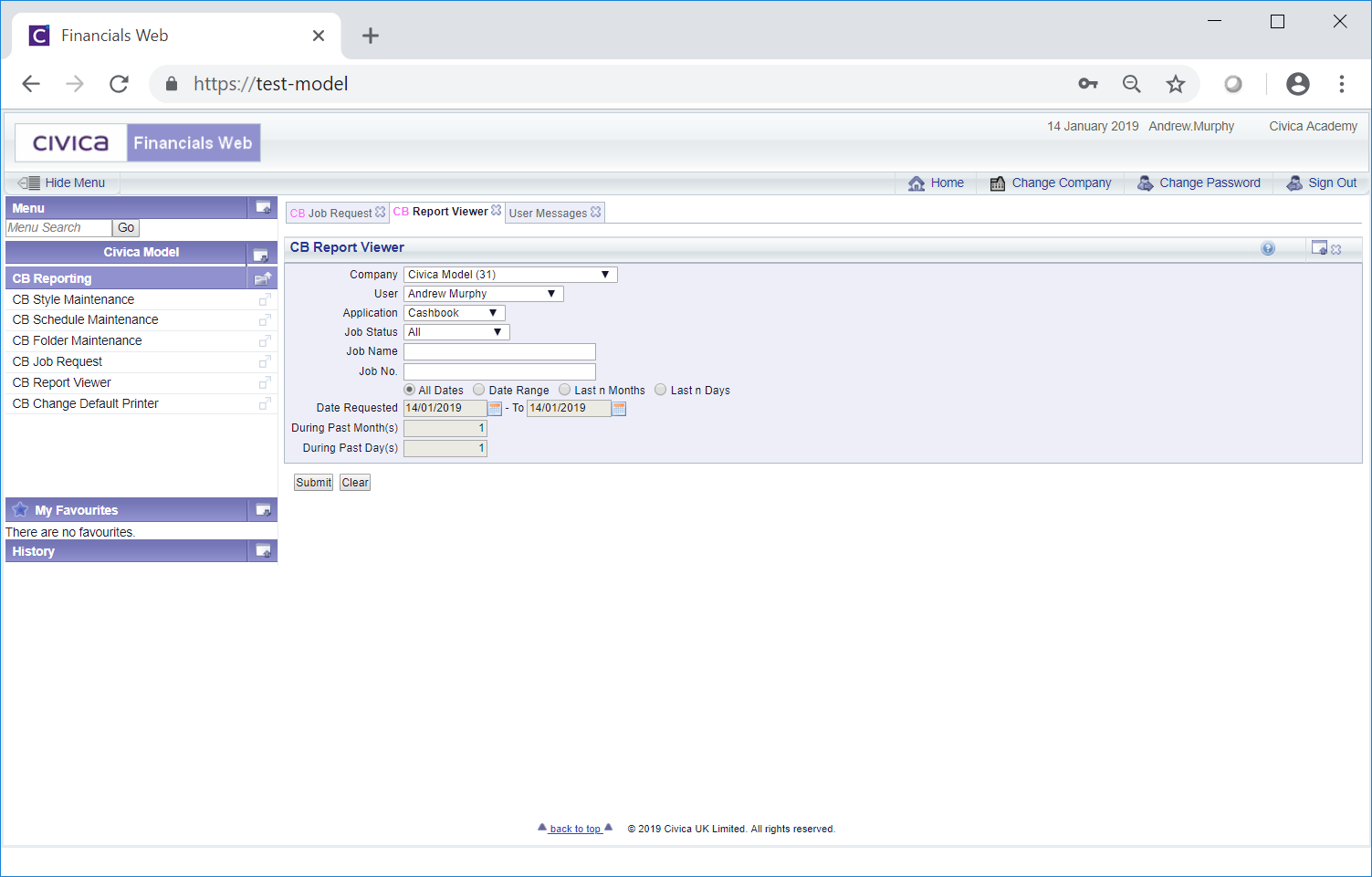The width and height of the screenshot is (1372, 877).
Task: Click into the Job Name field
Action: point(499,351)
